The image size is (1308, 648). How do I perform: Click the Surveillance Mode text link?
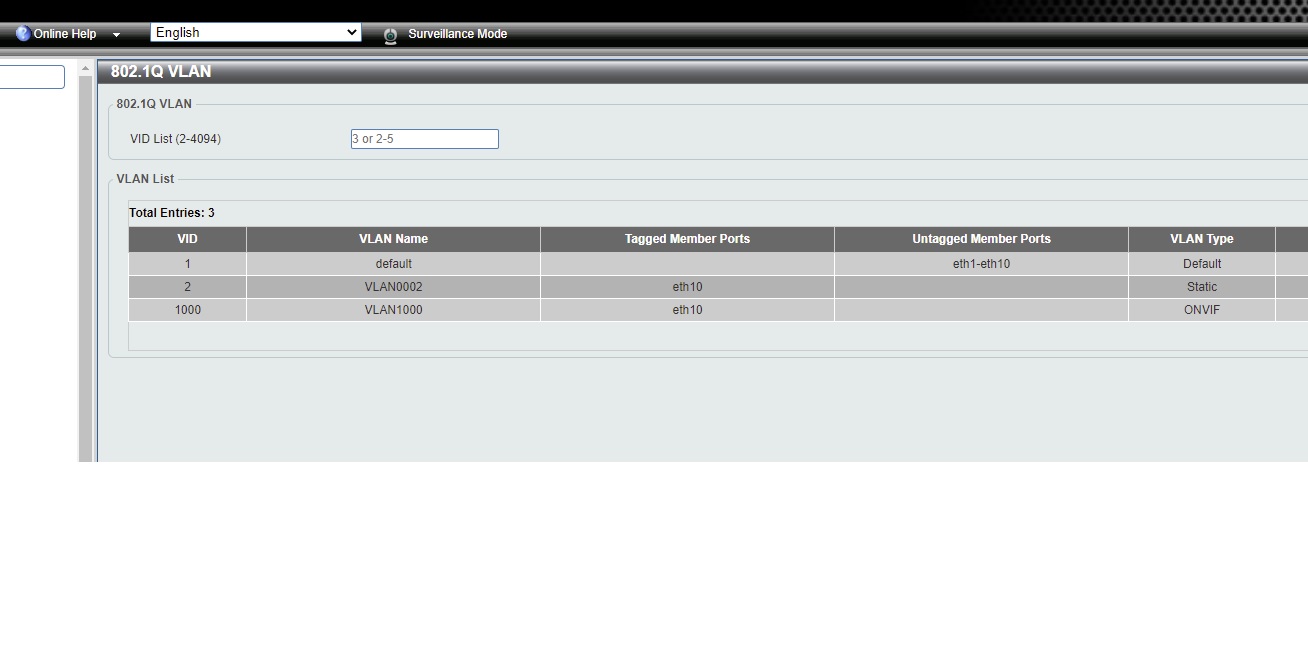point(457,34)
